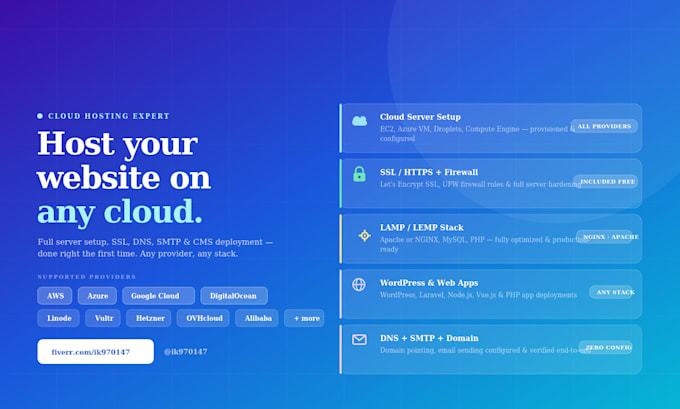Click the NGINX · APACHE badge

[x=607, y=237]
